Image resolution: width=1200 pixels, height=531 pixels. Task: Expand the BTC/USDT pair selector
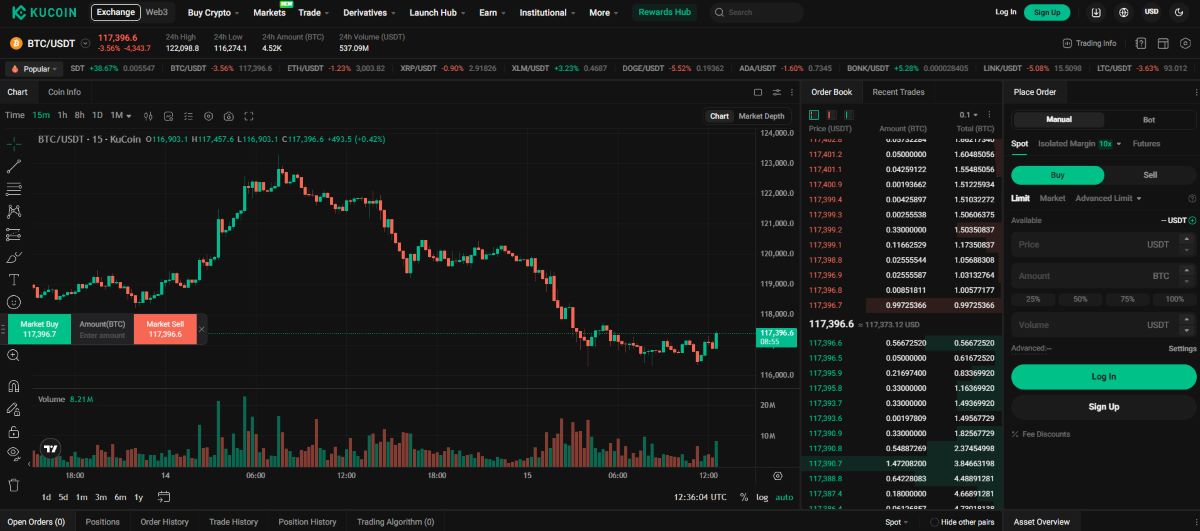tap(85, 43)
